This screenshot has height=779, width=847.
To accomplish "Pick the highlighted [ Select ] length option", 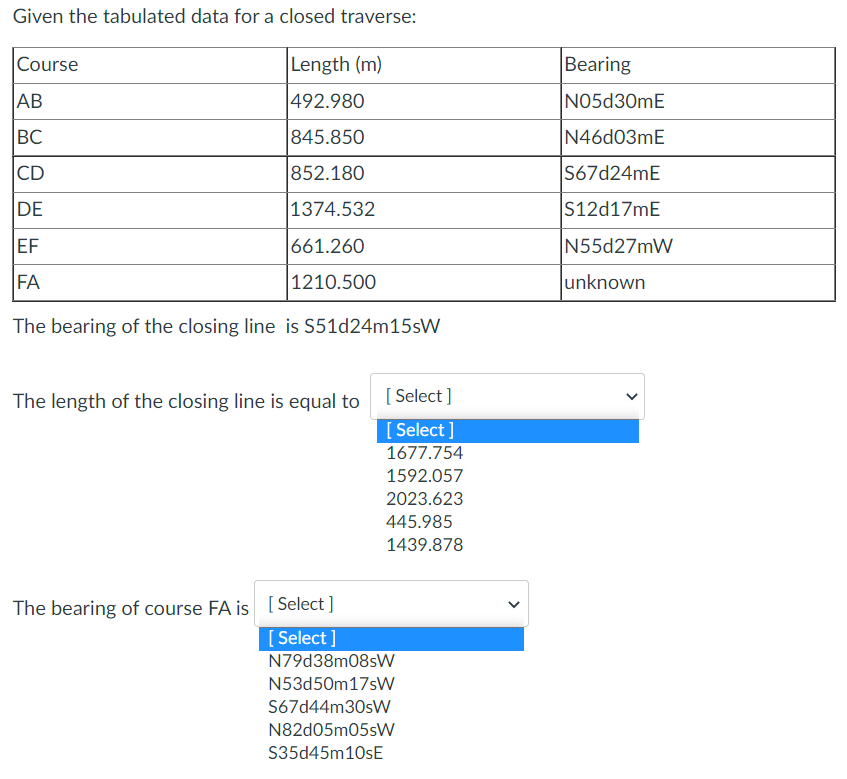I will pos(508,431).
